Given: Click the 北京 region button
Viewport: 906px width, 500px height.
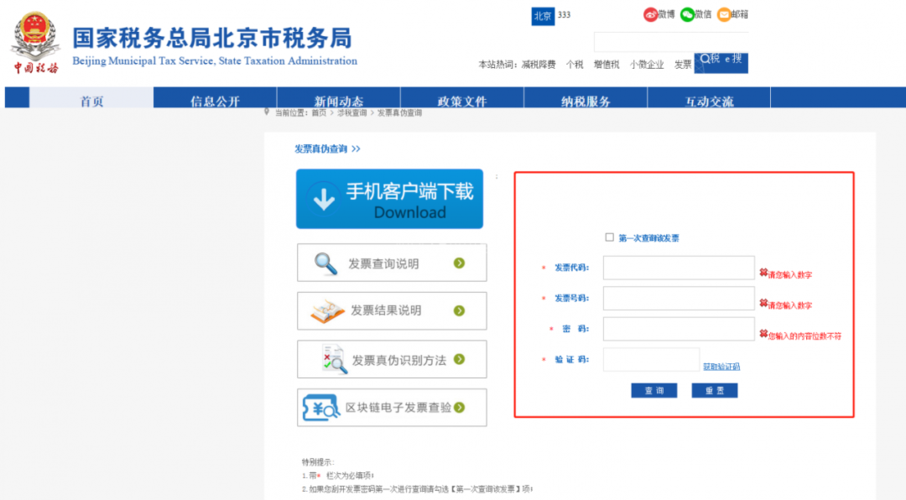Looking at the screenshot, I should tap(543, 16).
